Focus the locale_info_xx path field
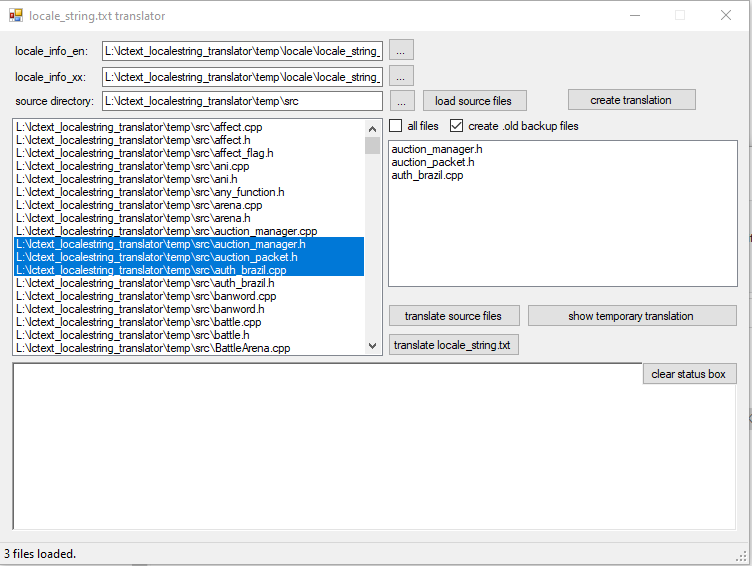Screen dimensions: 752x566 click(x=242, y=77)
